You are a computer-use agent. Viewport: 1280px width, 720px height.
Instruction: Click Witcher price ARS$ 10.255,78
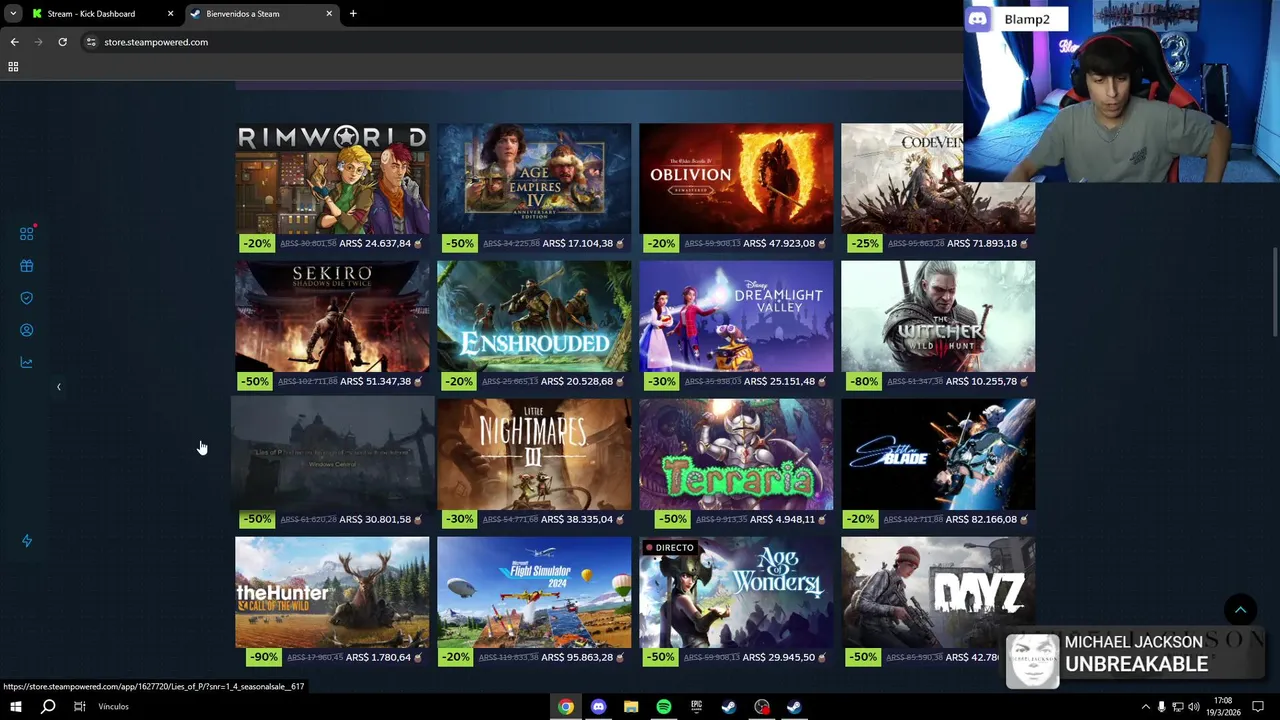click(x=982, y=381)
